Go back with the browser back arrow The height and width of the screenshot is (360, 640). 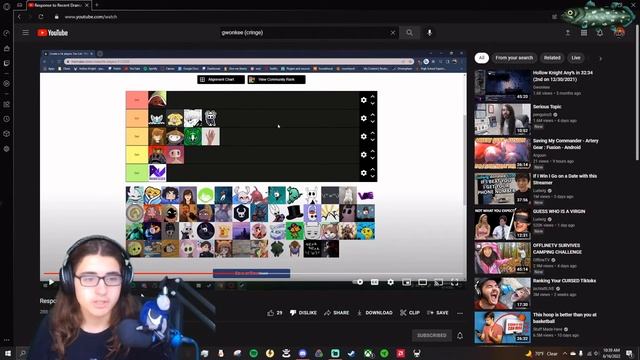(19, 17)
